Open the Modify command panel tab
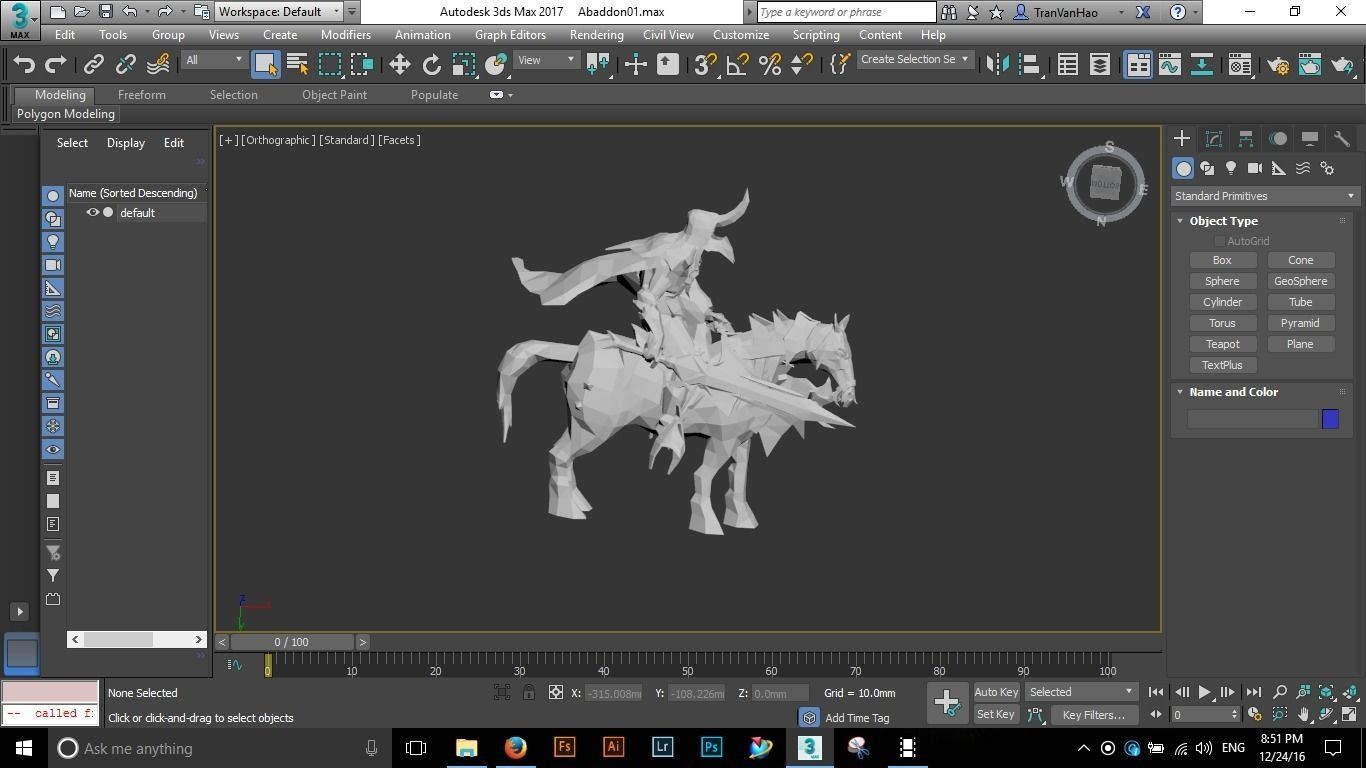This screenshot has height=768, width=1366. point(1213,139)
